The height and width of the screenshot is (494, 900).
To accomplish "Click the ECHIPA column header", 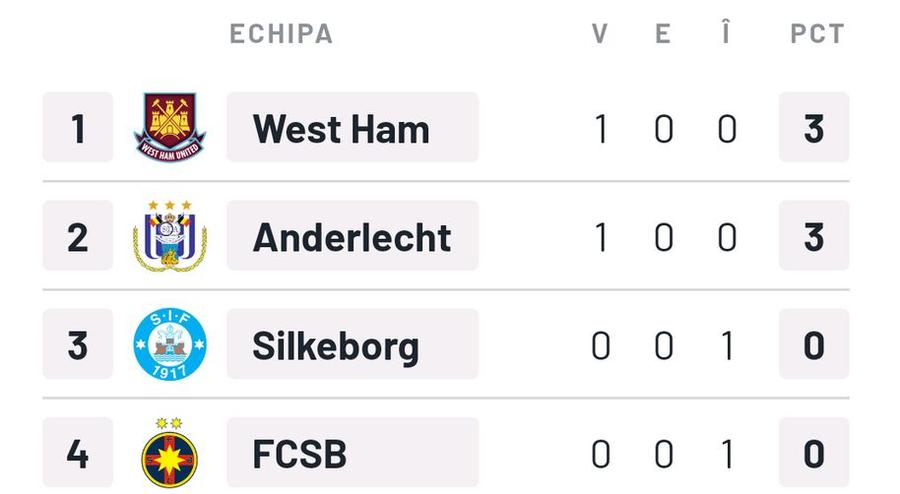I will tap(281, 34).
